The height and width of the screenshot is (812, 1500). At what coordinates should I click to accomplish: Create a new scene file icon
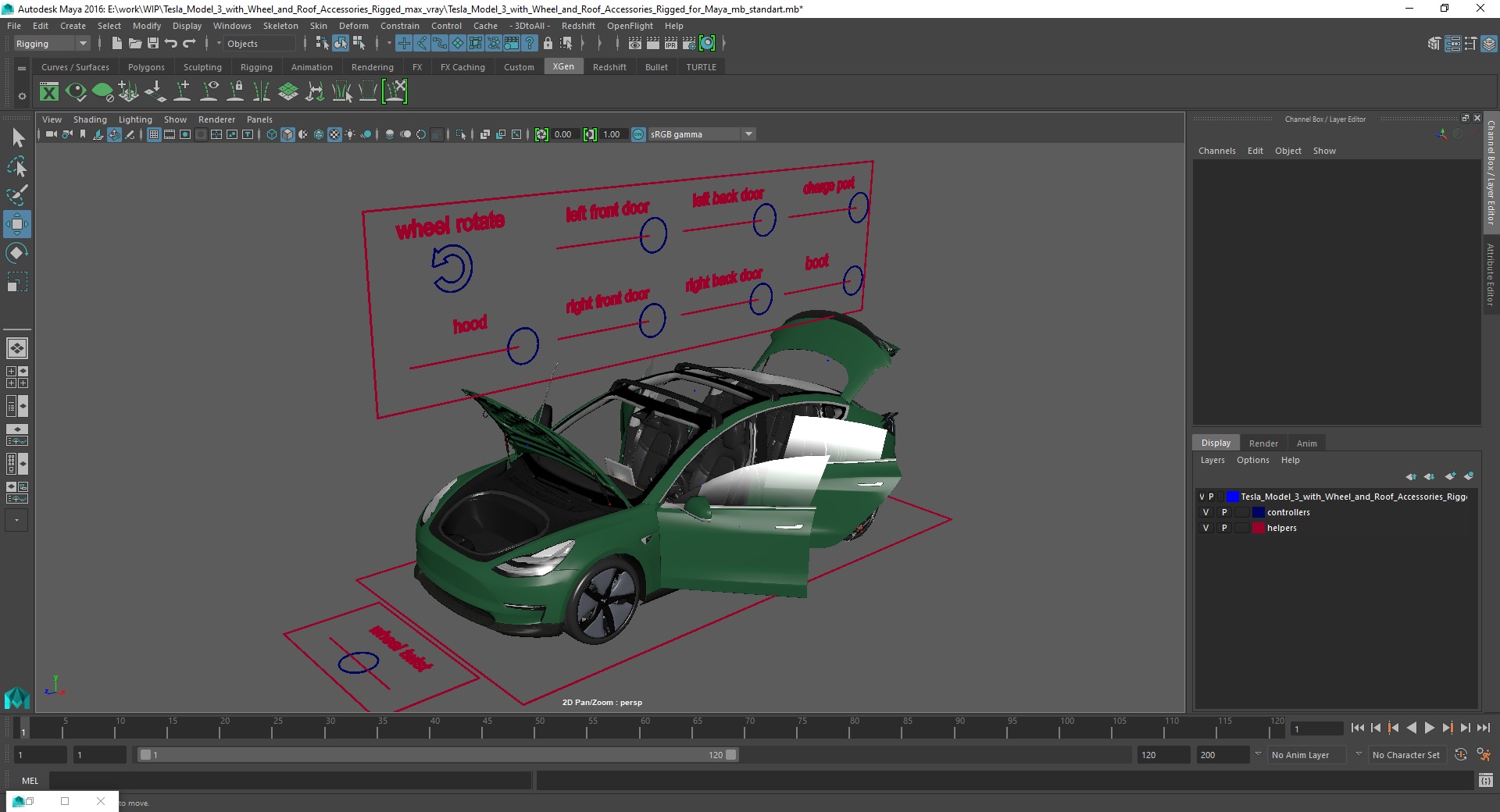[x=116, y=44]
